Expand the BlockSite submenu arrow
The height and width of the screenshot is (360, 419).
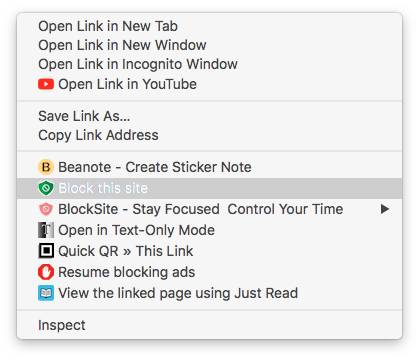pos(385,209)
